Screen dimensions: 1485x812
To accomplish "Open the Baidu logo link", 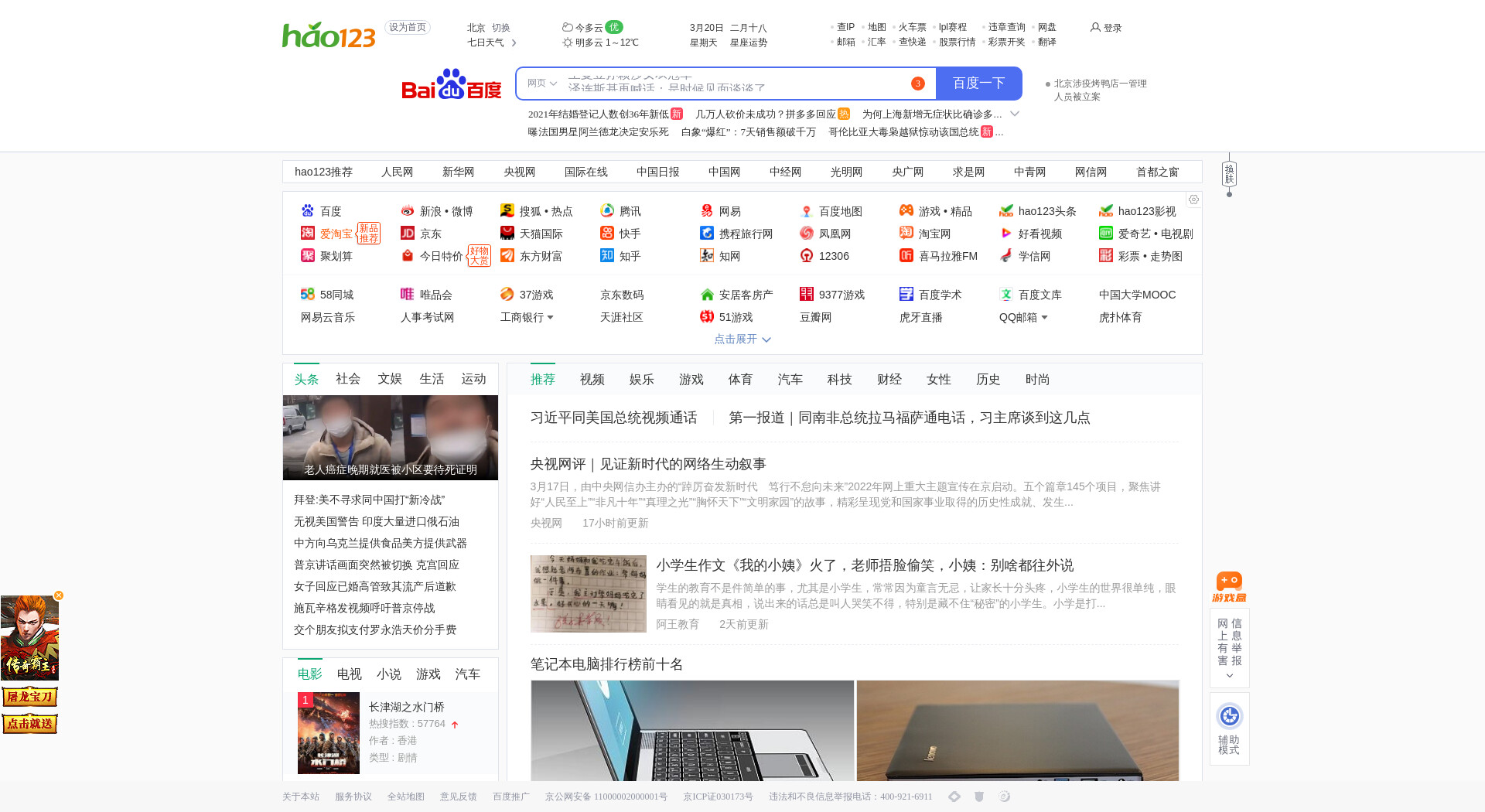I will pyautogui.click(x=452, y=84).
